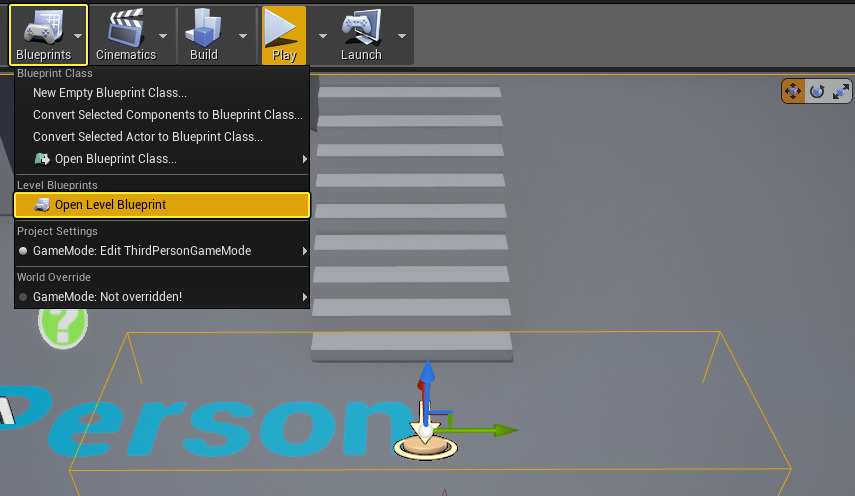855x496 pixels.
Task: Open GameMode: Edit ThirdPersonGameMode submenu
Action: coord(162,251)
